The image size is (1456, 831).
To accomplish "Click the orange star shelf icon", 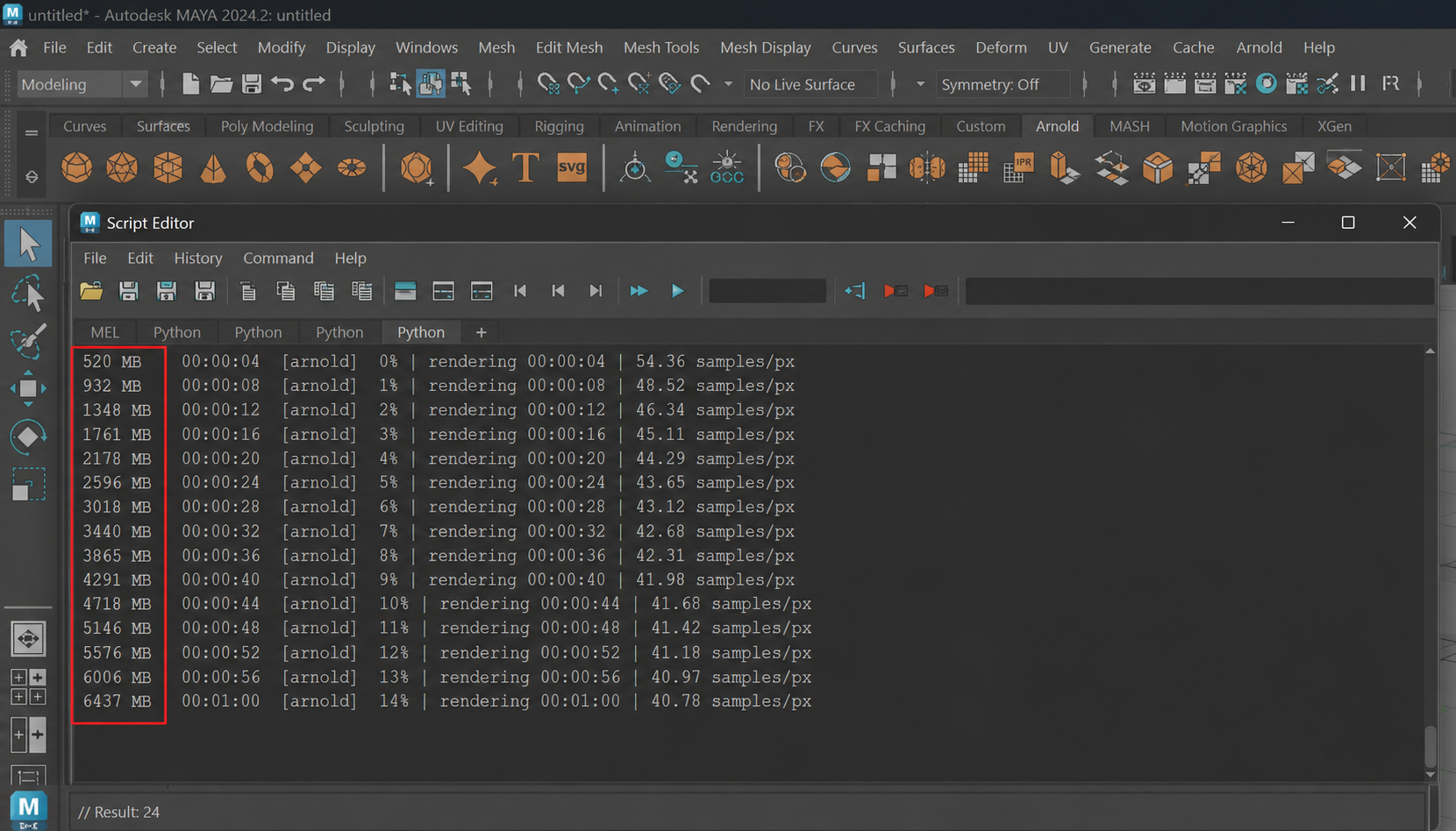I will 480,167.
